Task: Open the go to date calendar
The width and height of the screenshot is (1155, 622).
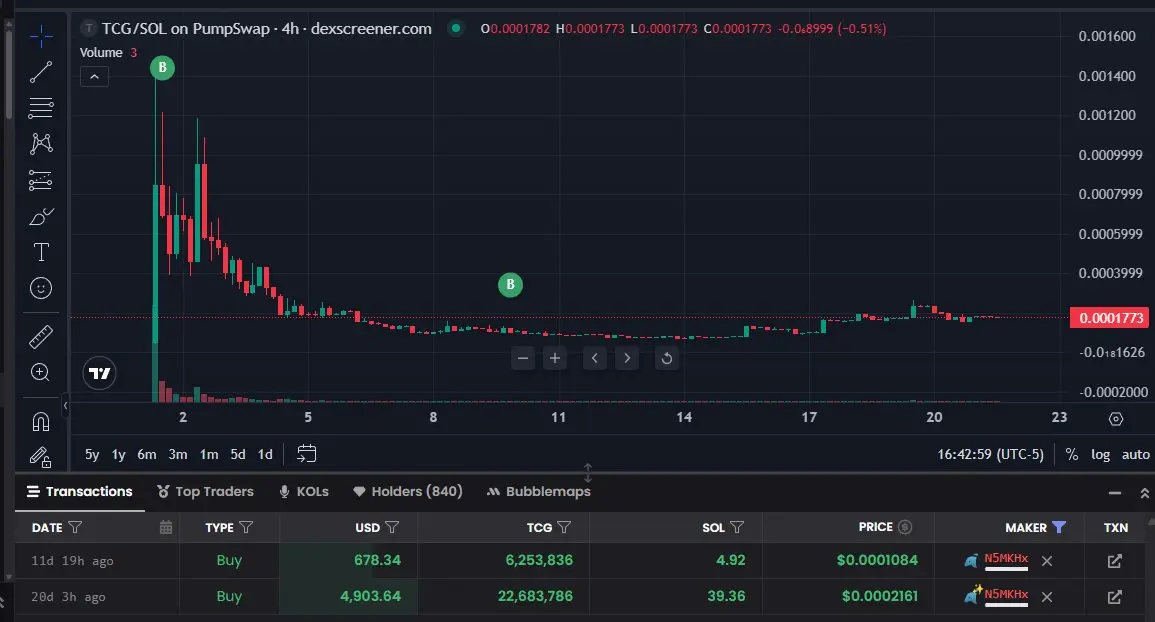Action: pos(306,454)
